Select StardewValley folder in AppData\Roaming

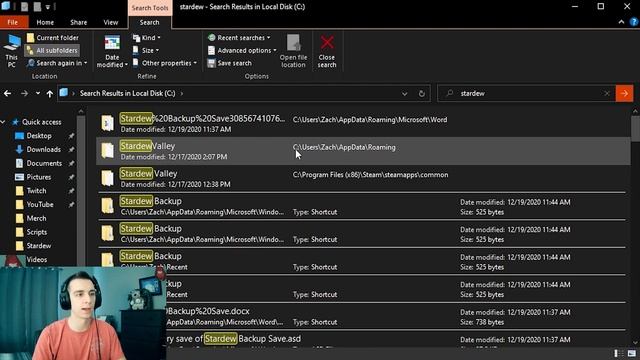click(363, 151)
